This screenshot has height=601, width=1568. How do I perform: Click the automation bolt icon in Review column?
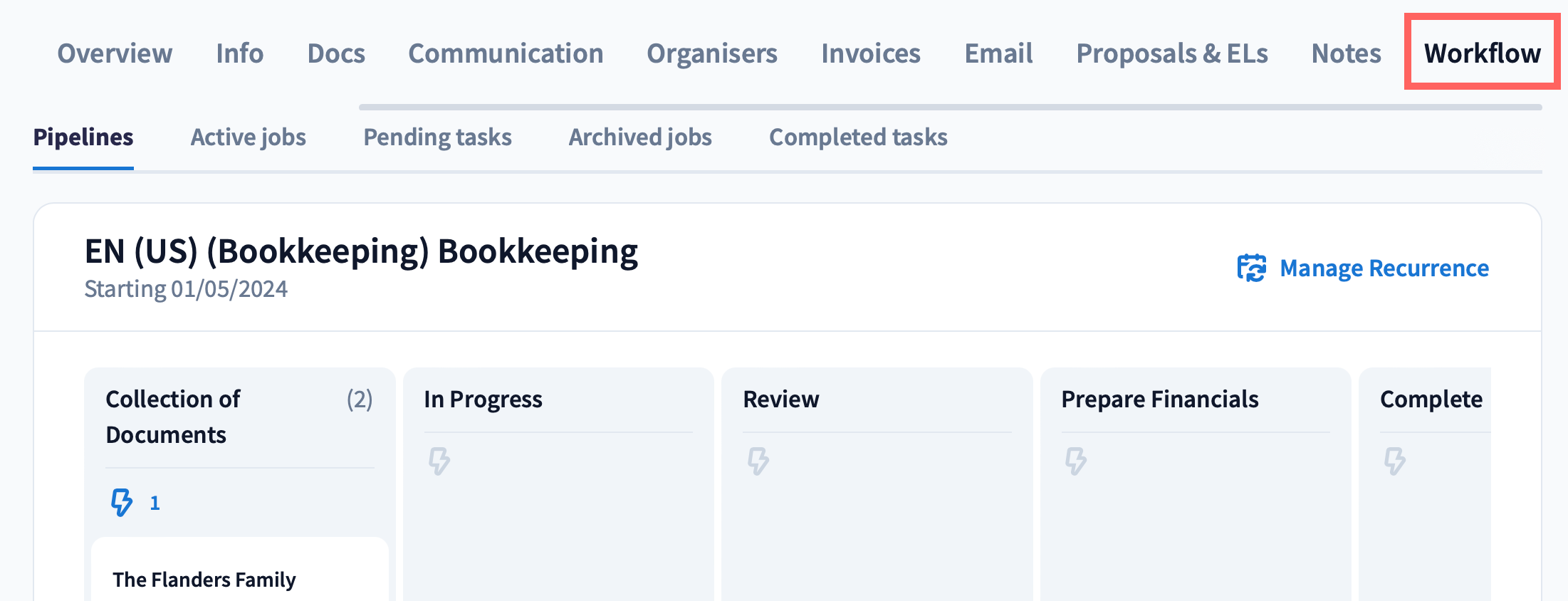[758, 461]
